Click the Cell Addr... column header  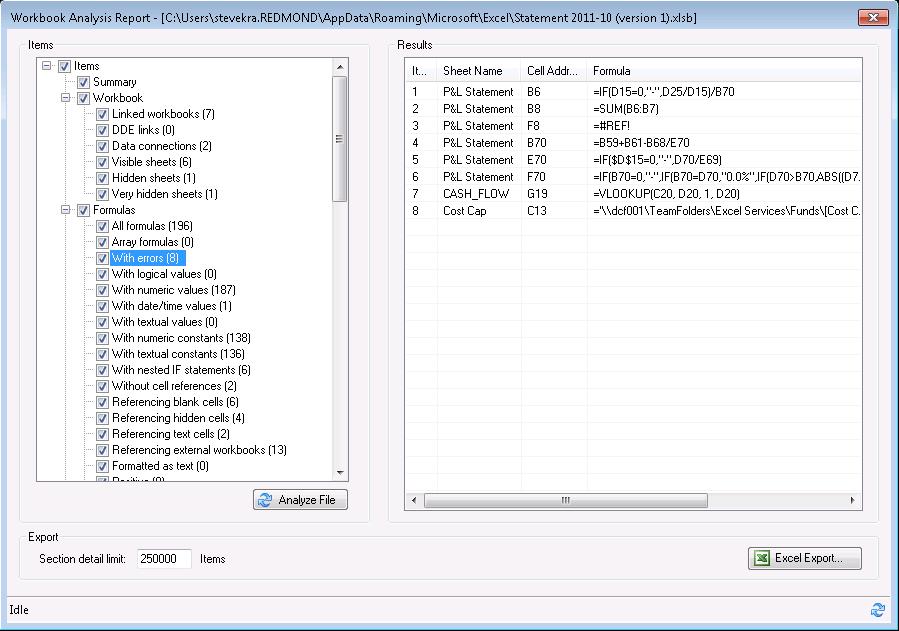[553, 71]
